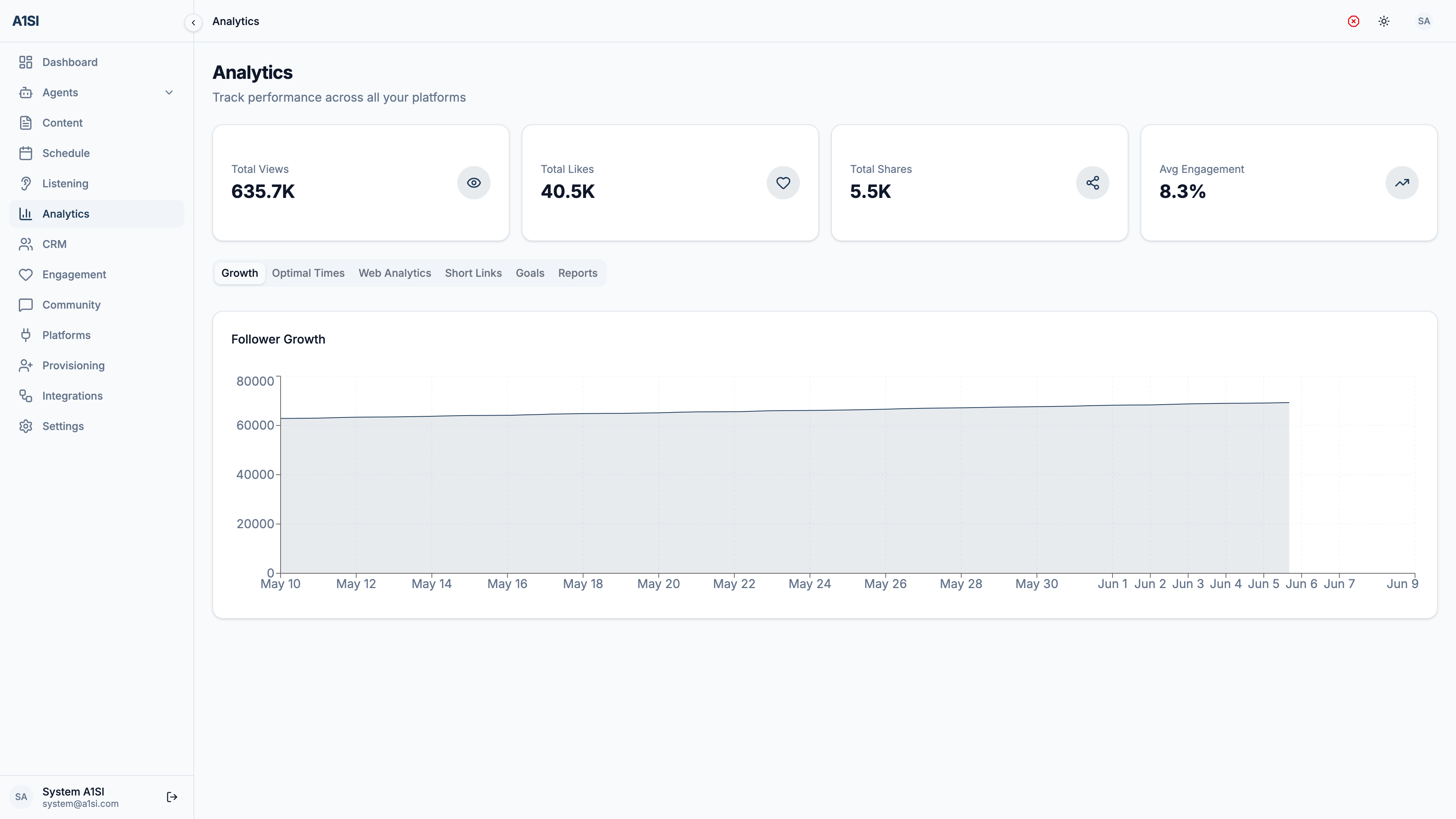This screenshot has width=1456, height=819.
Task: Open the Listening page link
Action: click(x=97, y=184)
